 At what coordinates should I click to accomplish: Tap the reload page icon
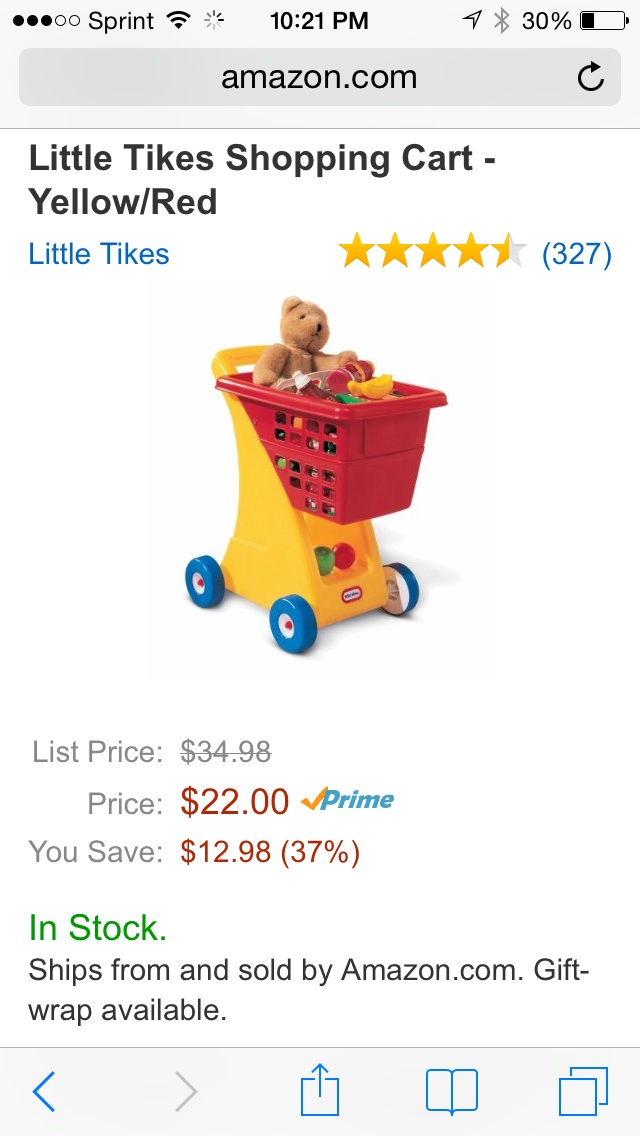[591, 77]
